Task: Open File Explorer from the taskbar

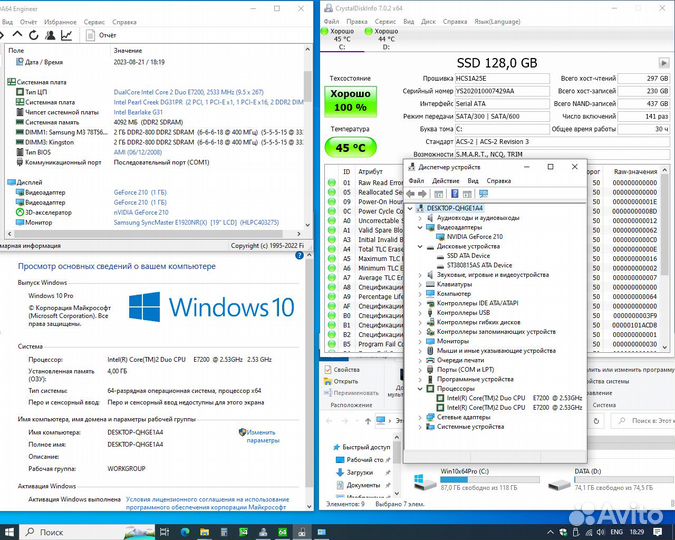Action: tap(204, 532)
